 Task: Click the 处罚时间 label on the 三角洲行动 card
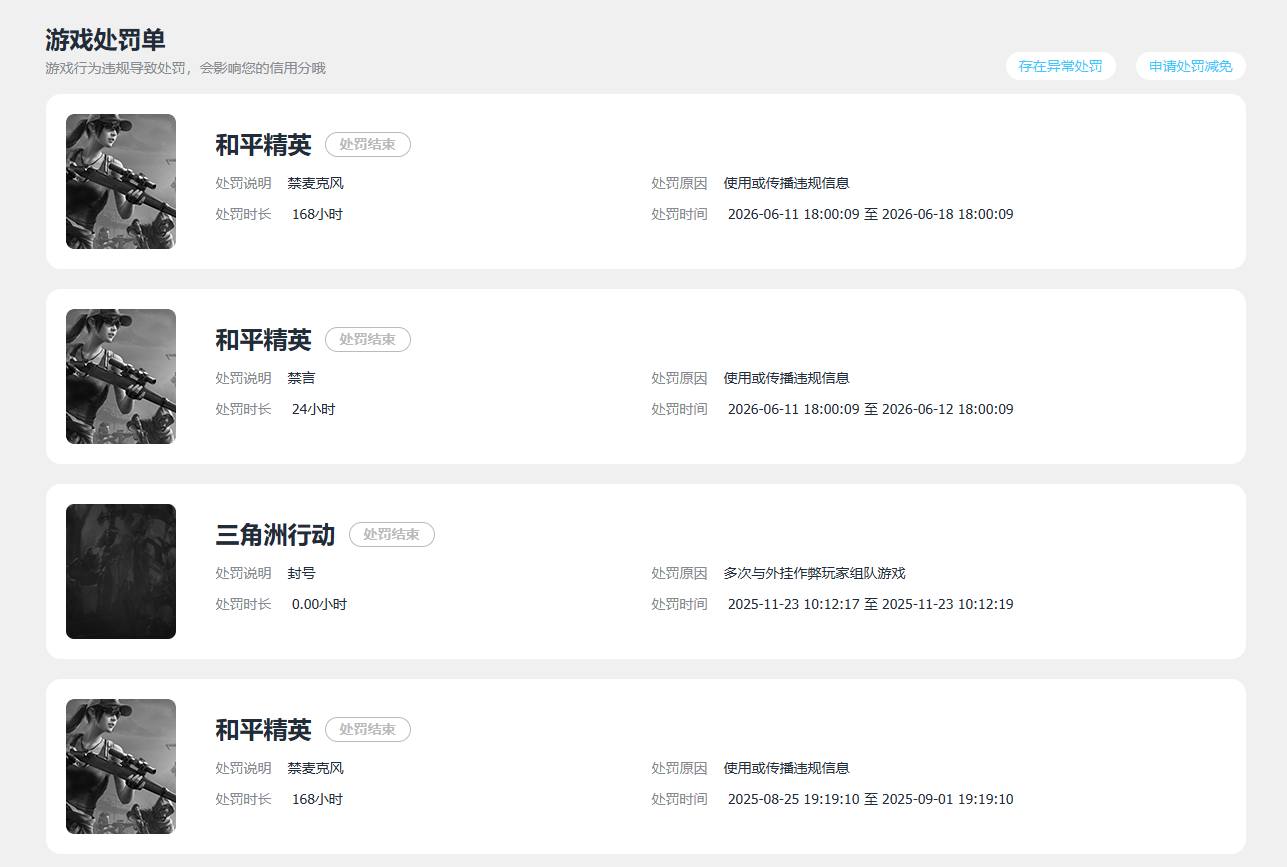pos(679,604)
